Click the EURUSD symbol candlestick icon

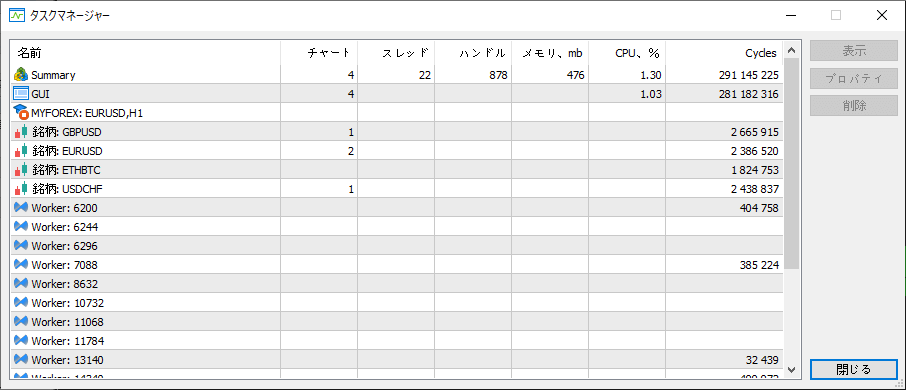point(21,151)
